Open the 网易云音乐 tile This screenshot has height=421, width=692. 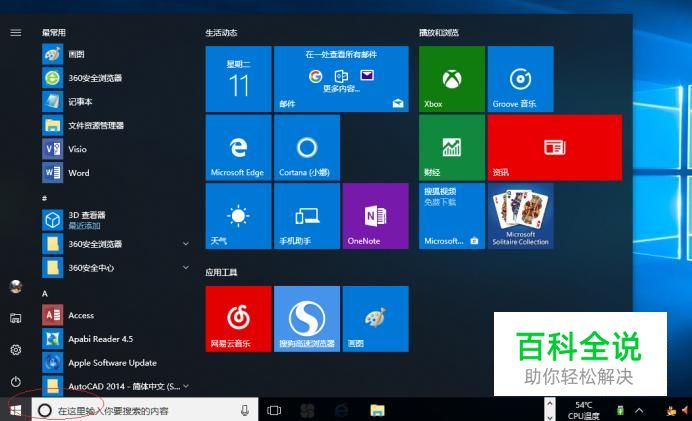[238, 319]
